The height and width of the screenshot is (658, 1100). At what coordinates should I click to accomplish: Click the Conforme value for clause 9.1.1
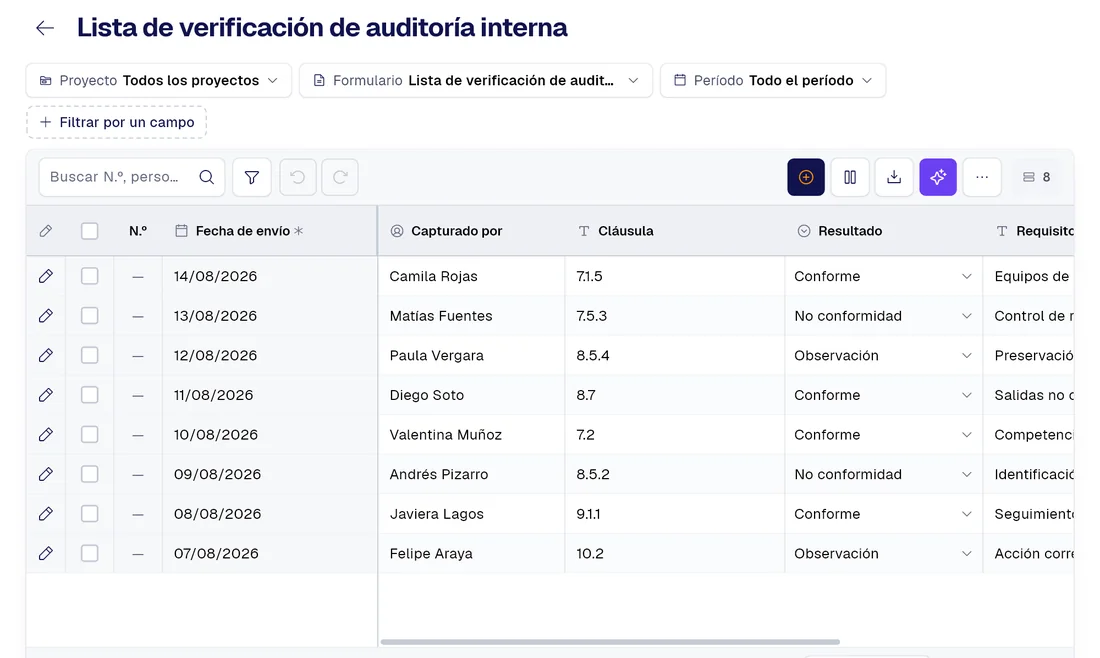(x=827, y=514)
